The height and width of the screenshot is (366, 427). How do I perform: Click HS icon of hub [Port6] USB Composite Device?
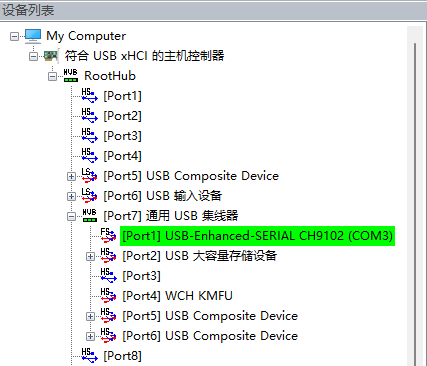click(108, 335)
